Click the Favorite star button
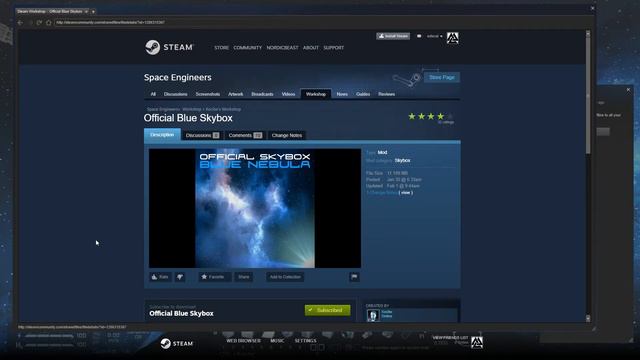640x360 pixels. [x=215, y=277]
